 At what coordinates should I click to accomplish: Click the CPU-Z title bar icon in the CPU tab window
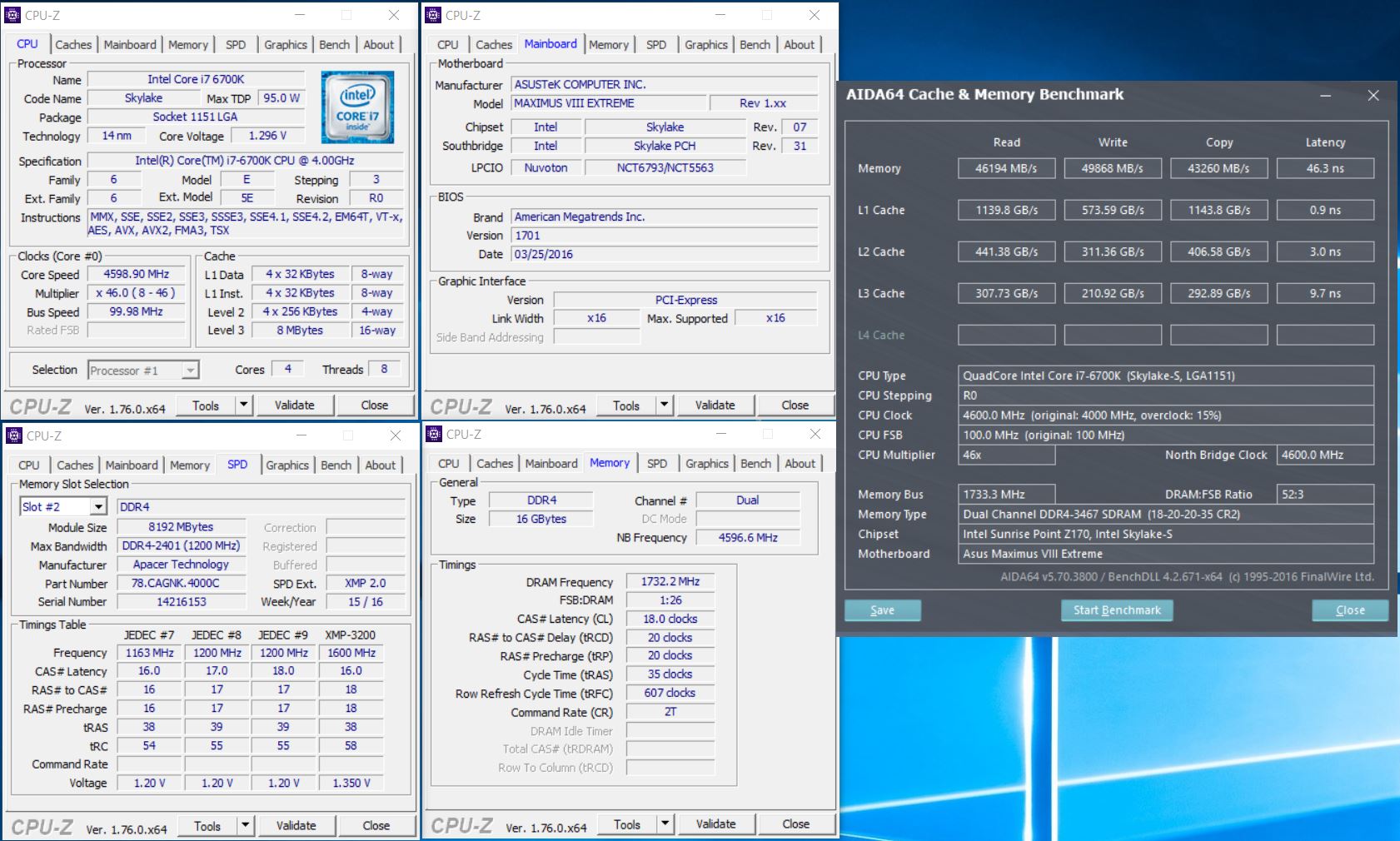click(x=12, y=15)
